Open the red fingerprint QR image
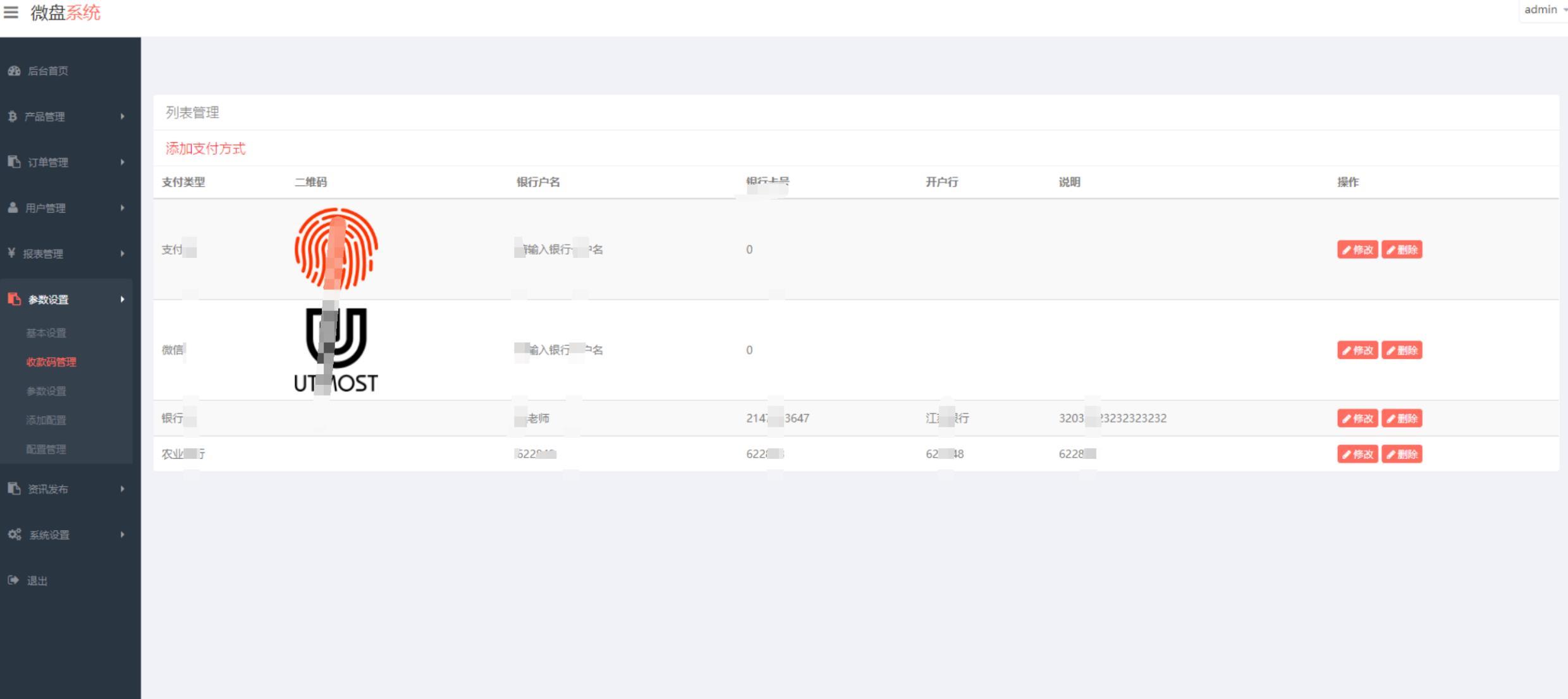This screenshot has height=699, width=1568. (336, 249)
